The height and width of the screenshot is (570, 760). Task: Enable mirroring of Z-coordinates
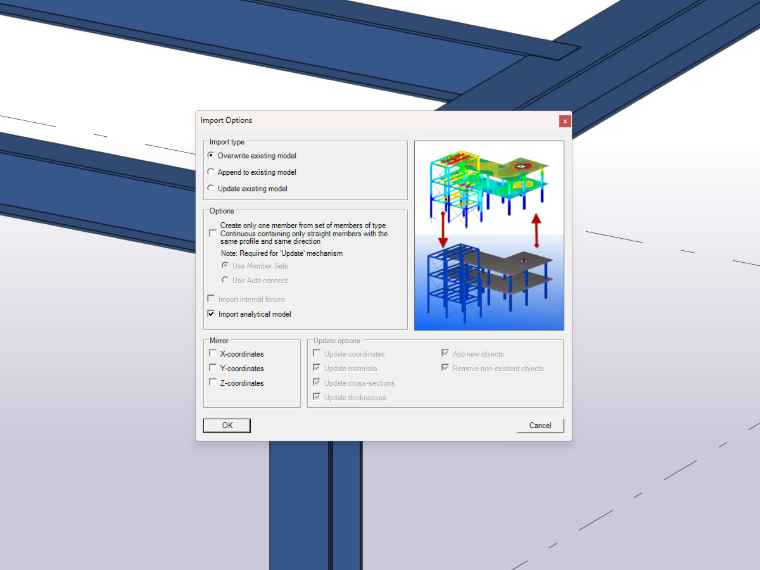[212, 382]
